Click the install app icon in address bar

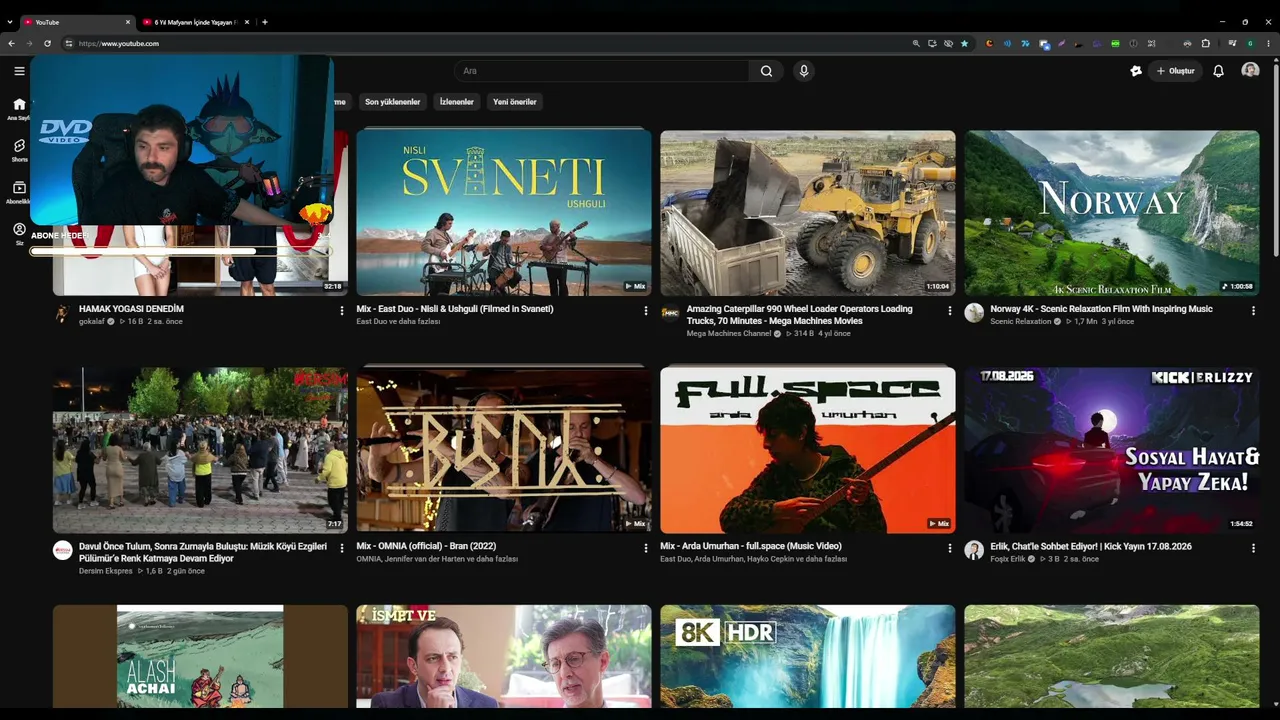pyautogui.click(x=932, y=43)
